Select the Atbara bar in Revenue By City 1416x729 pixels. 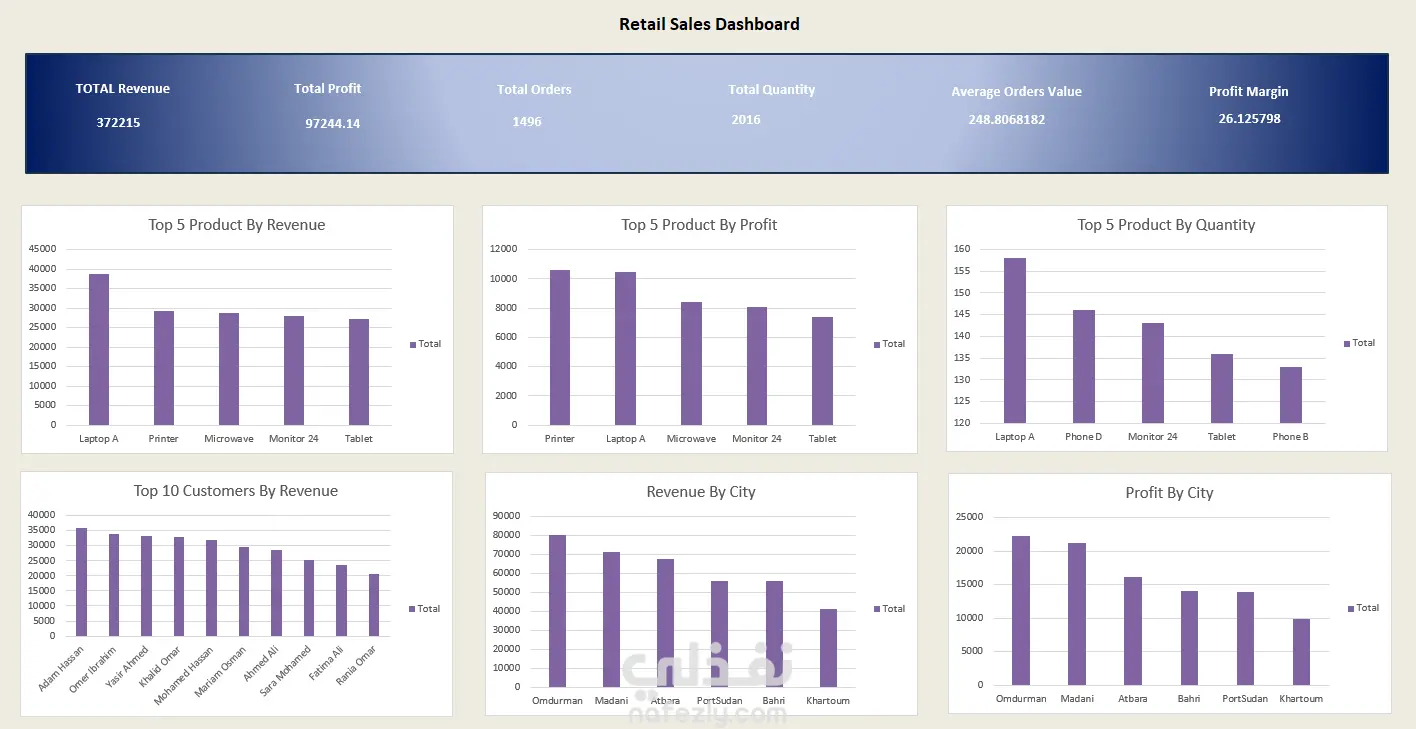point(666,623)
